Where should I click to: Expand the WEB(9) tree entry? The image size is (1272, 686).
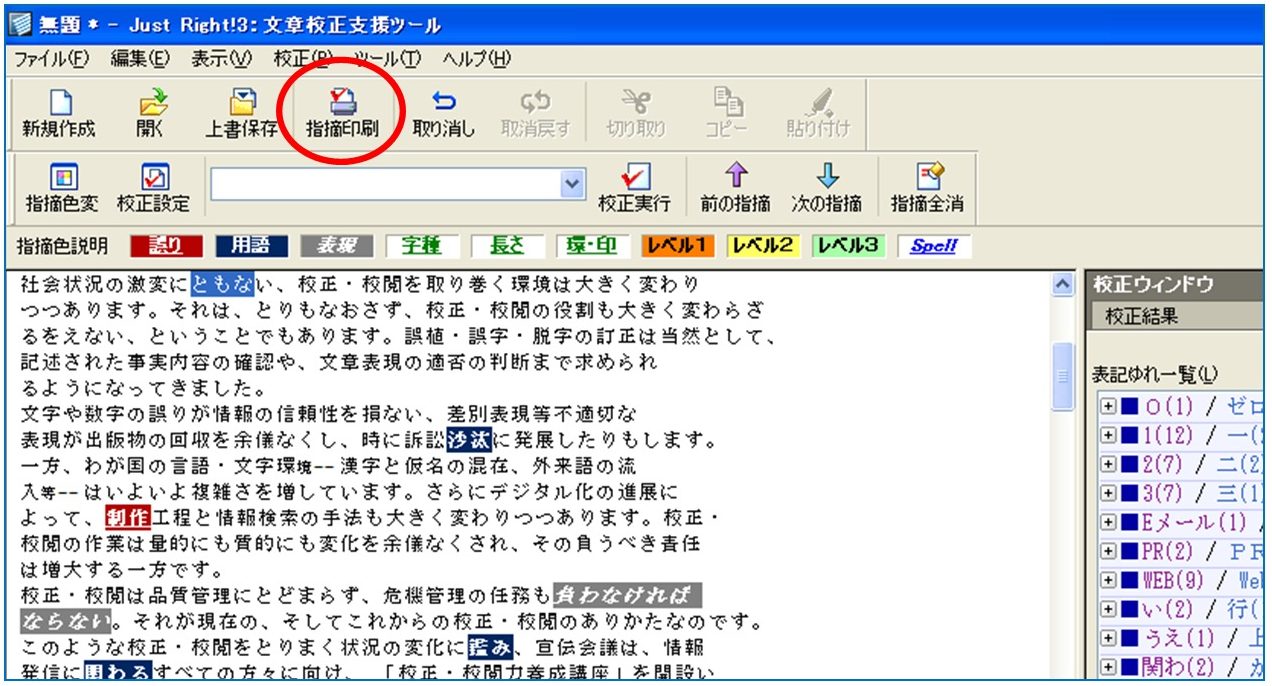click(1107, 580)
